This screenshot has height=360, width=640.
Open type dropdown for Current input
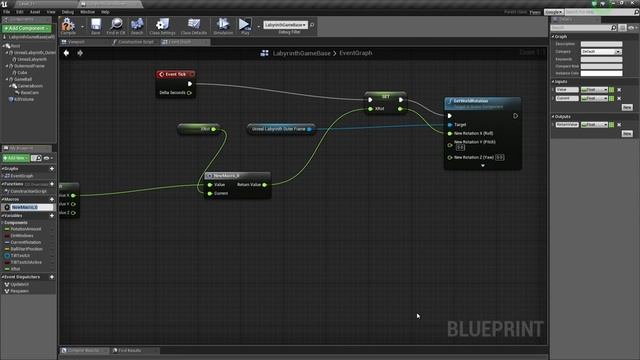(594, 98)
